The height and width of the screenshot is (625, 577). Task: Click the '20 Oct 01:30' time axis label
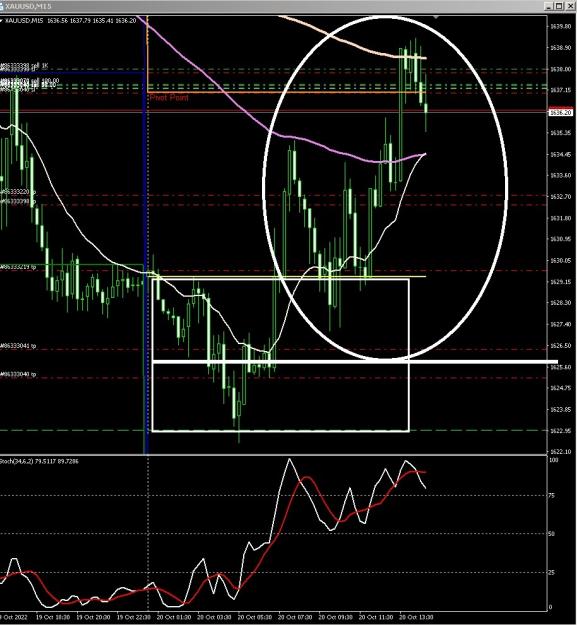[x=174, y=617]
